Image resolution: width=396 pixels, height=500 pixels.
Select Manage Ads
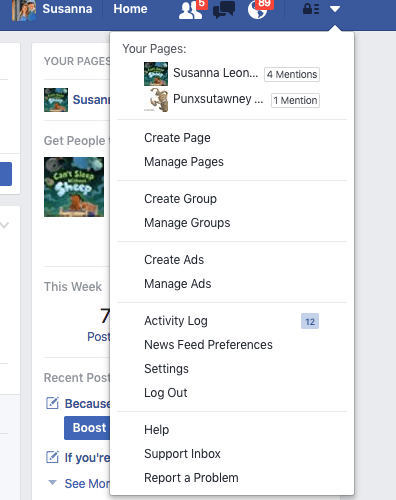177,284
